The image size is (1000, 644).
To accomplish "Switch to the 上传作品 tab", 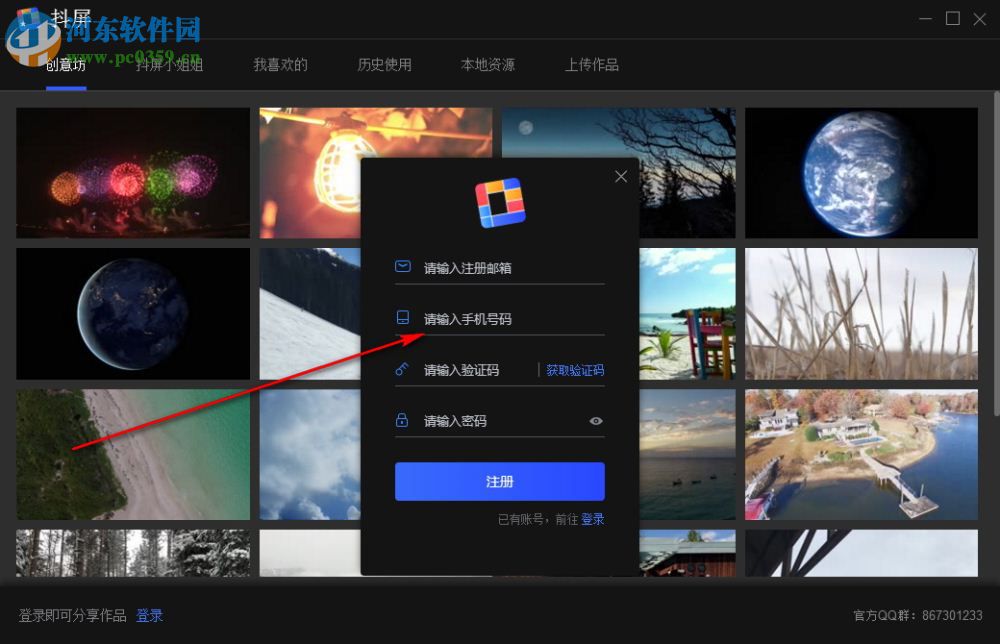I will pyautogui.click(x=591, y=64).
